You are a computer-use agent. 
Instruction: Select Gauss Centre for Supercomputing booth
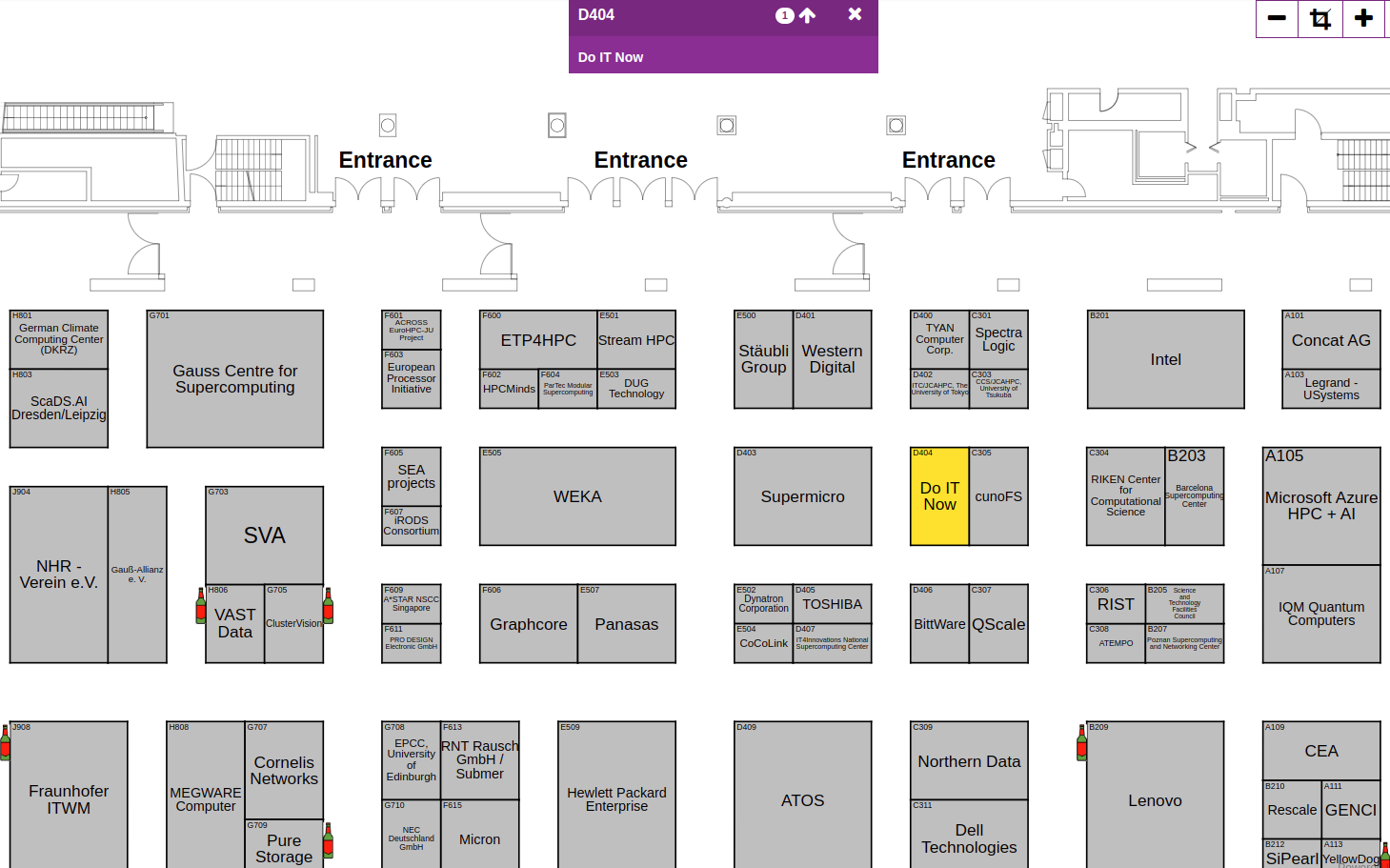click(x=234, y=379)
